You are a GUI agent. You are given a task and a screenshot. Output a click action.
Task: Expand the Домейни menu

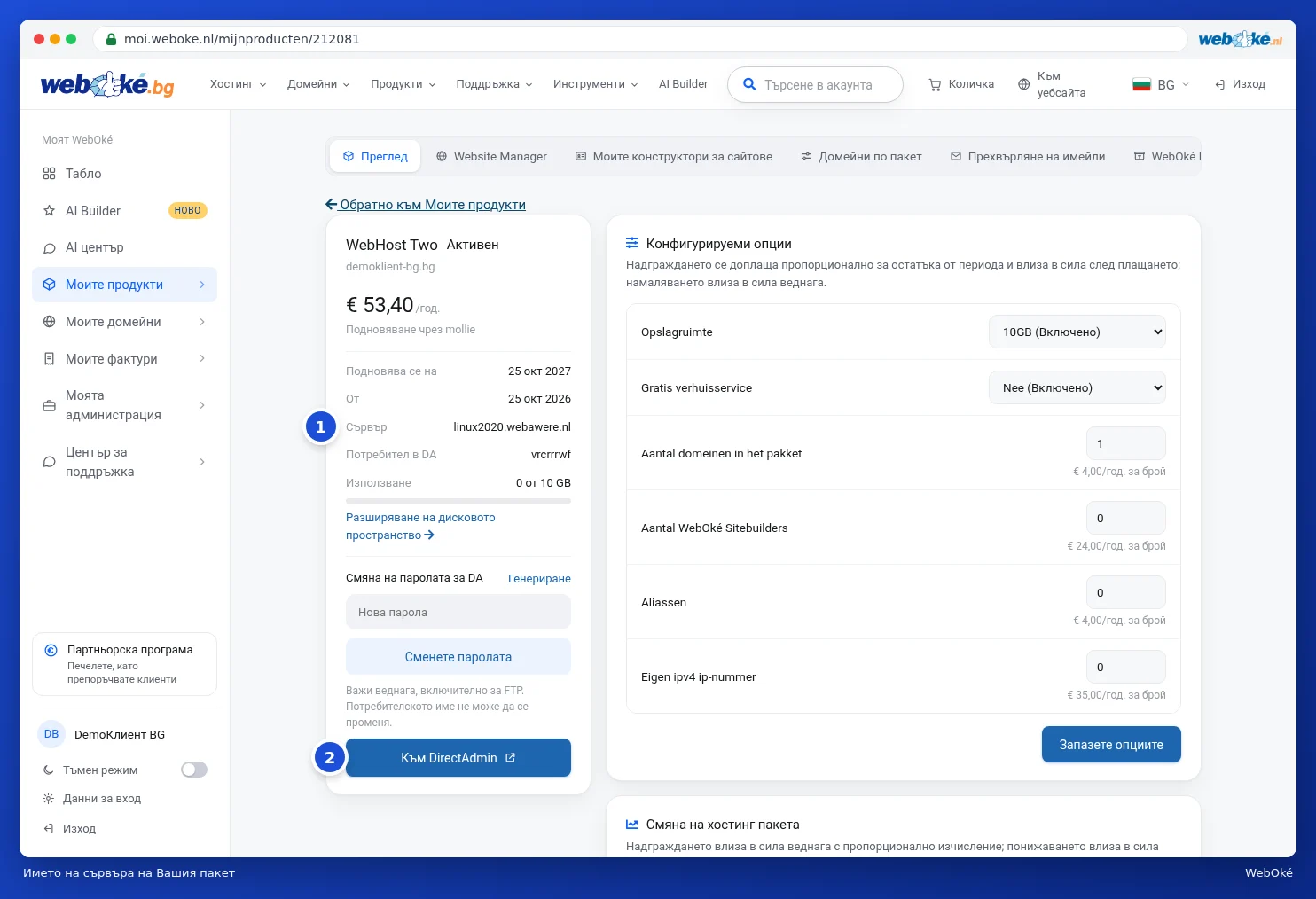click(318, 84)
